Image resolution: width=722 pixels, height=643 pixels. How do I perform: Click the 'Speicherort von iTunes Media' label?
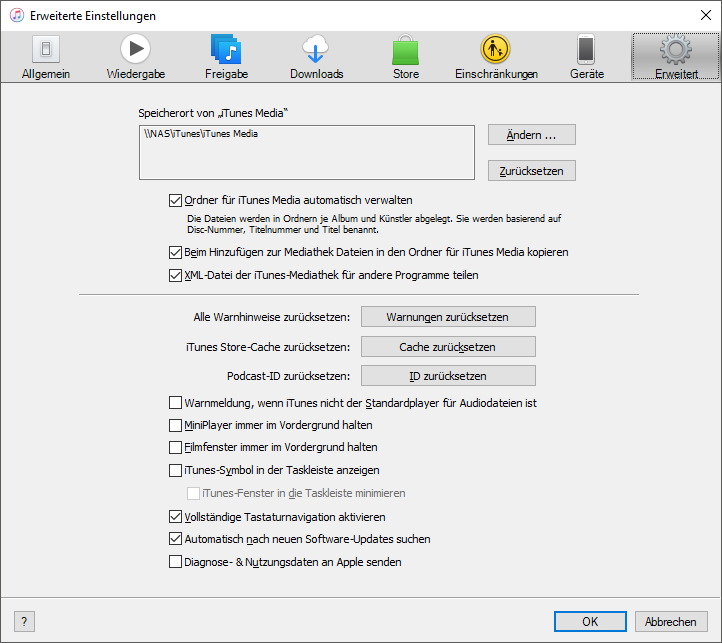pos(213,113)
